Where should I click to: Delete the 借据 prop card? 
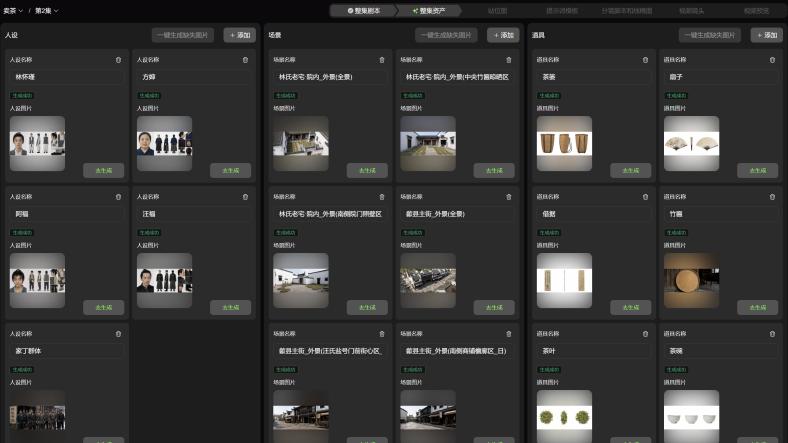[645, 197]
